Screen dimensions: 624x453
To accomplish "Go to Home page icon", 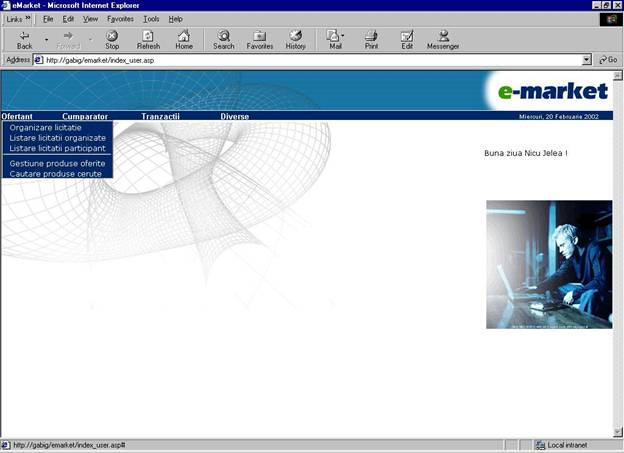I will pyautogui.click(x=184, y=35).
